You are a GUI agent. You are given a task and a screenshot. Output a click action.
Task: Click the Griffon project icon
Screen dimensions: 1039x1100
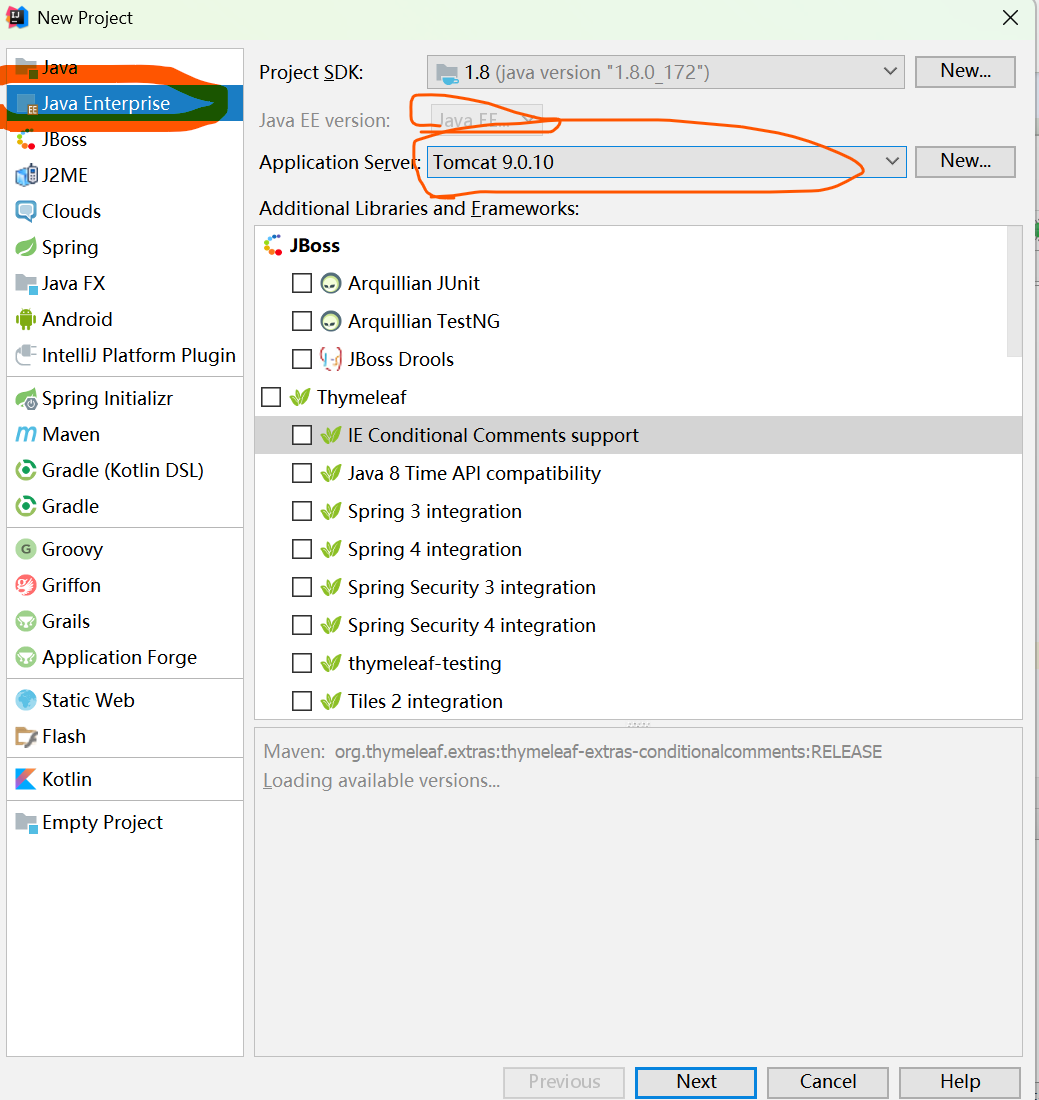pos(26,585)
